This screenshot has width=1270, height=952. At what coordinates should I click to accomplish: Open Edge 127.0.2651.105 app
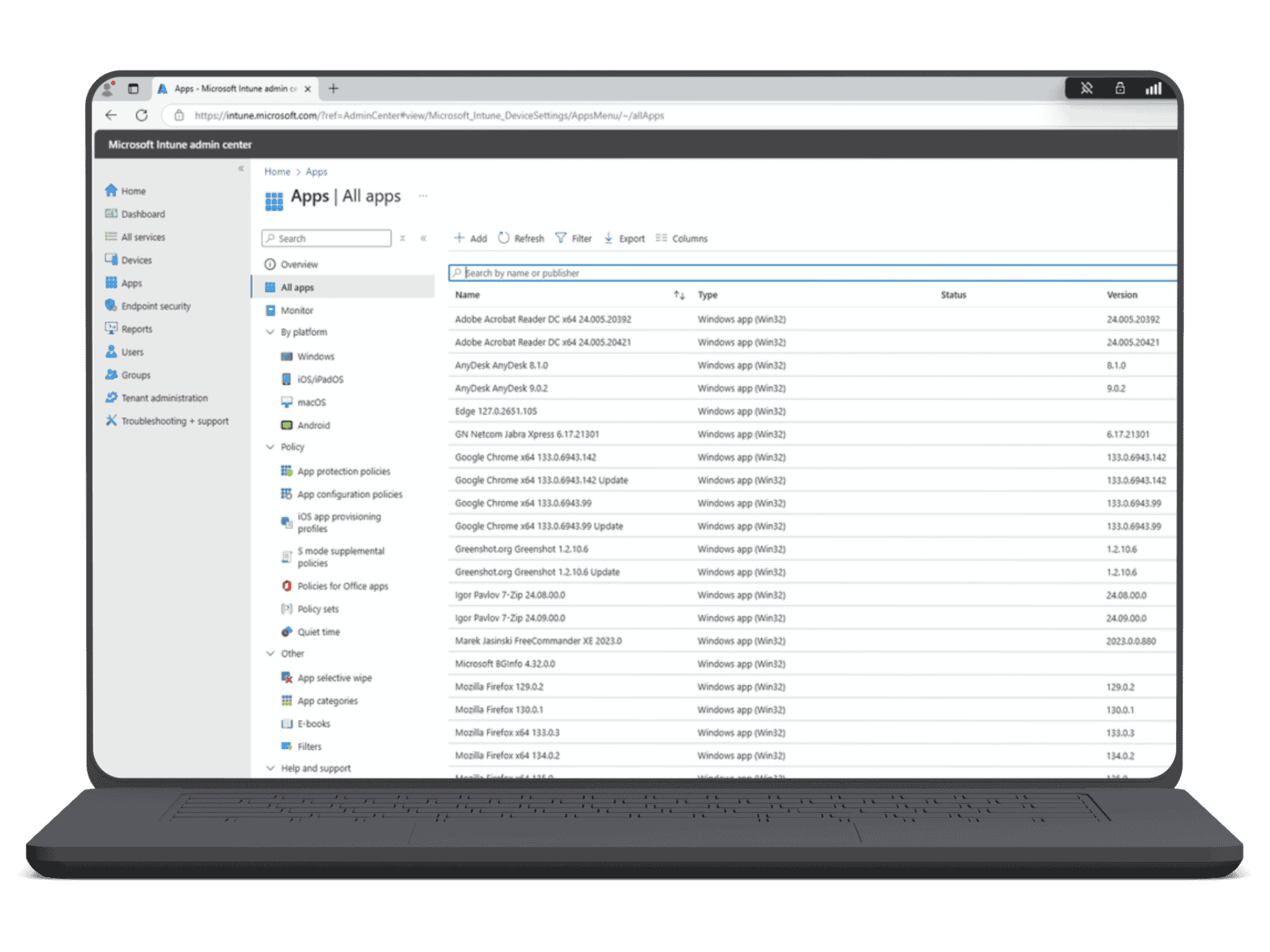[x=496, y=411]
